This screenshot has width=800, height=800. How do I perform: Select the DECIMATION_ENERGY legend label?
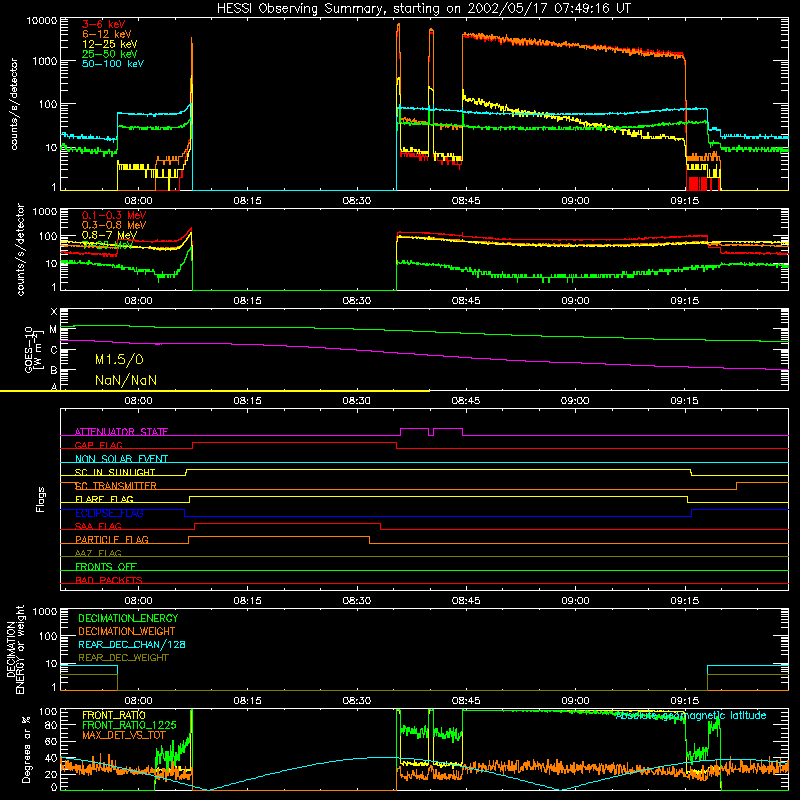(x=128, y=618)
